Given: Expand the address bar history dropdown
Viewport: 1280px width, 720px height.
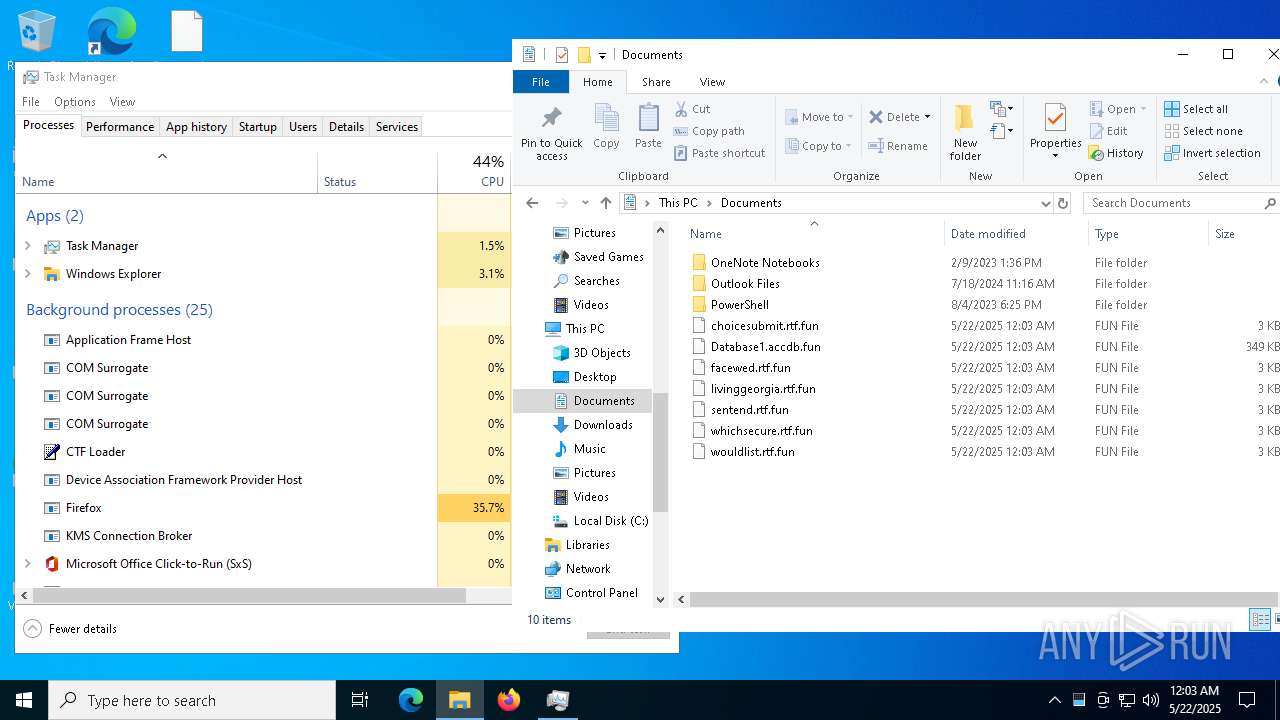Looking at the screenshot, I should (1046, 203).
